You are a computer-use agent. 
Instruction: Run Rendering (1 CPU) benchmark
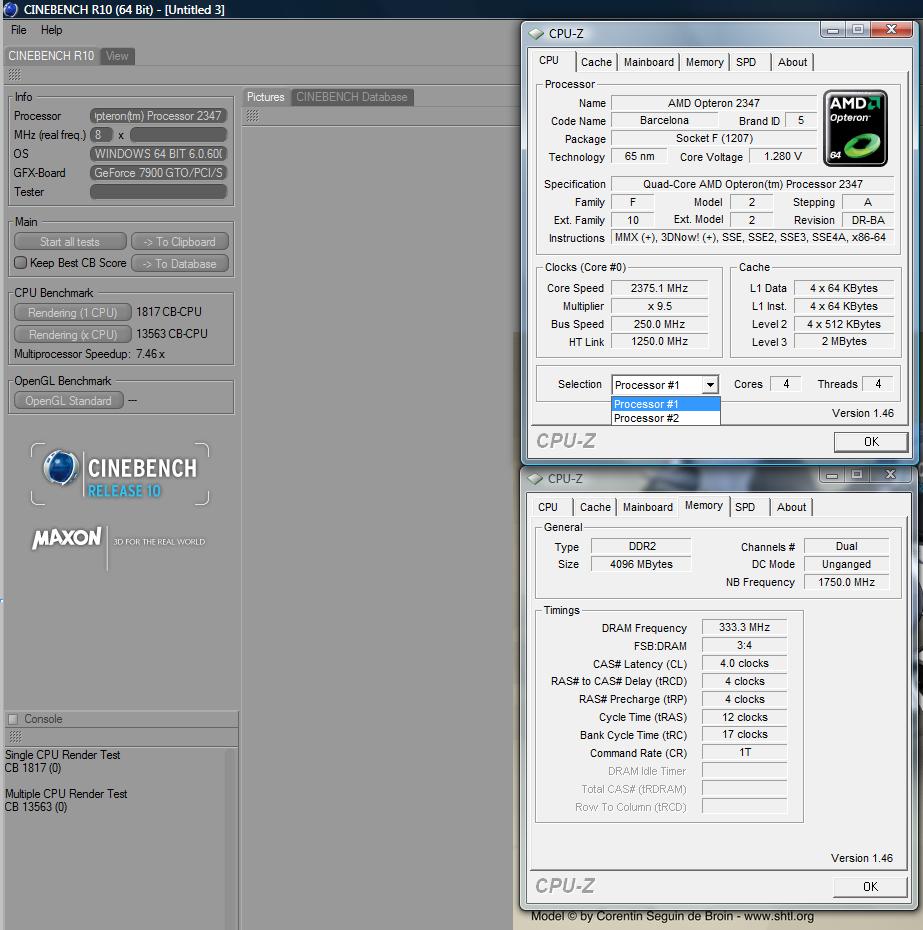72,313
